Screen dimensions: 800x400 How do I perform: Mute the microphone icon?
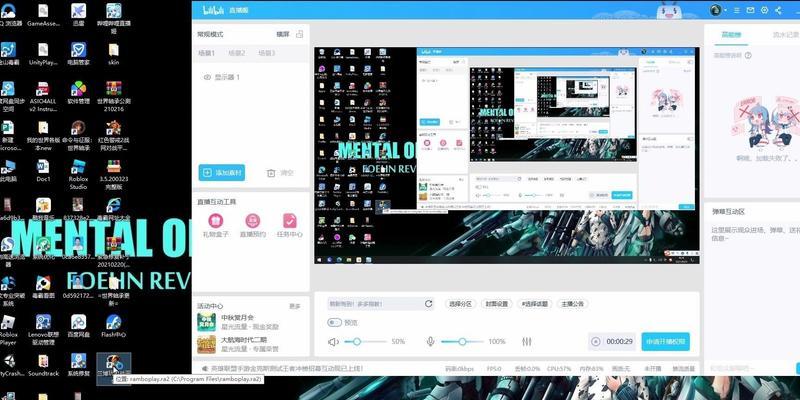point(431,342)
